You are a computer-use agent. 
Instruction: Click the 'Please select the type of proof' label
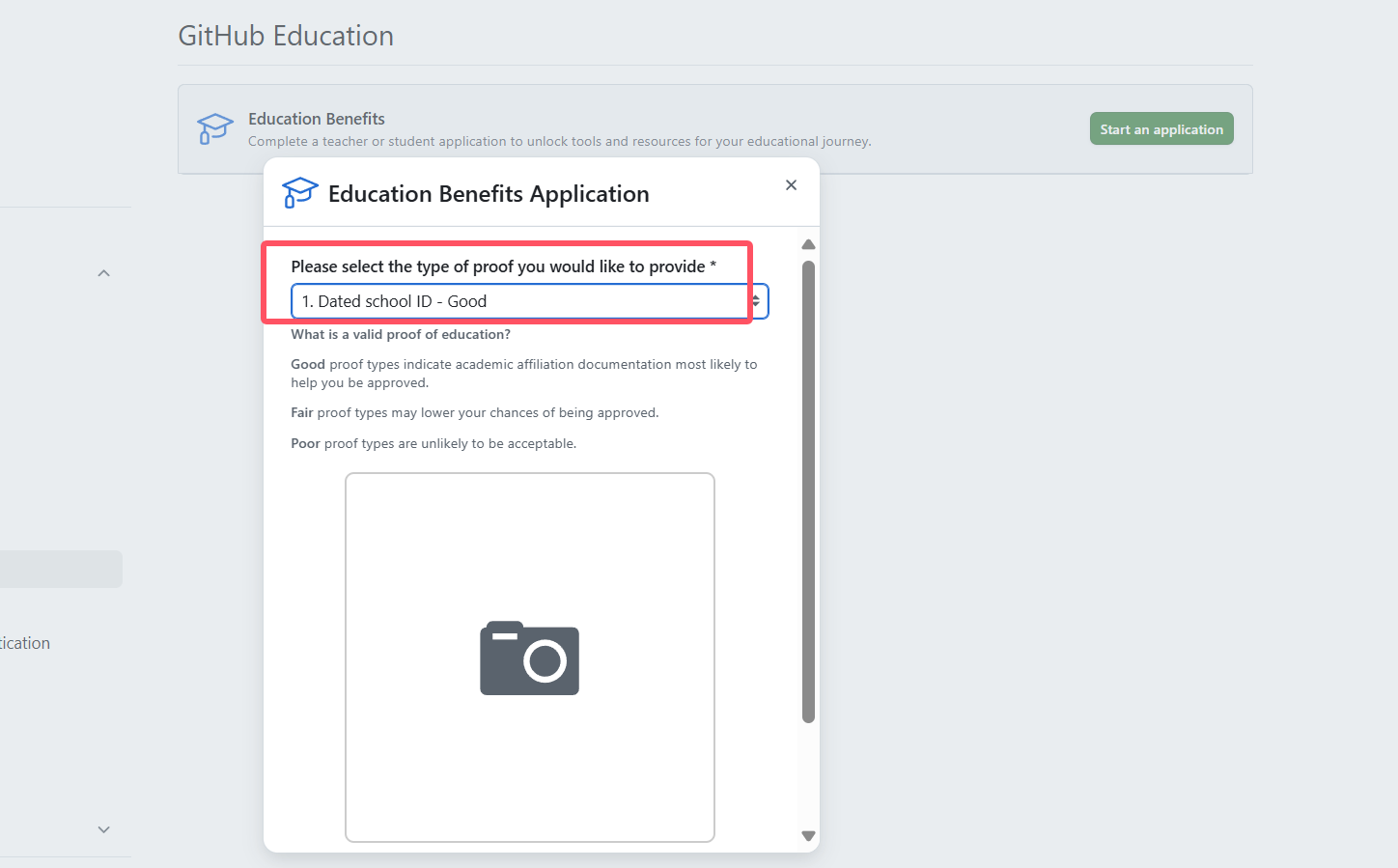pyautogui.click(x=498, y=266)
